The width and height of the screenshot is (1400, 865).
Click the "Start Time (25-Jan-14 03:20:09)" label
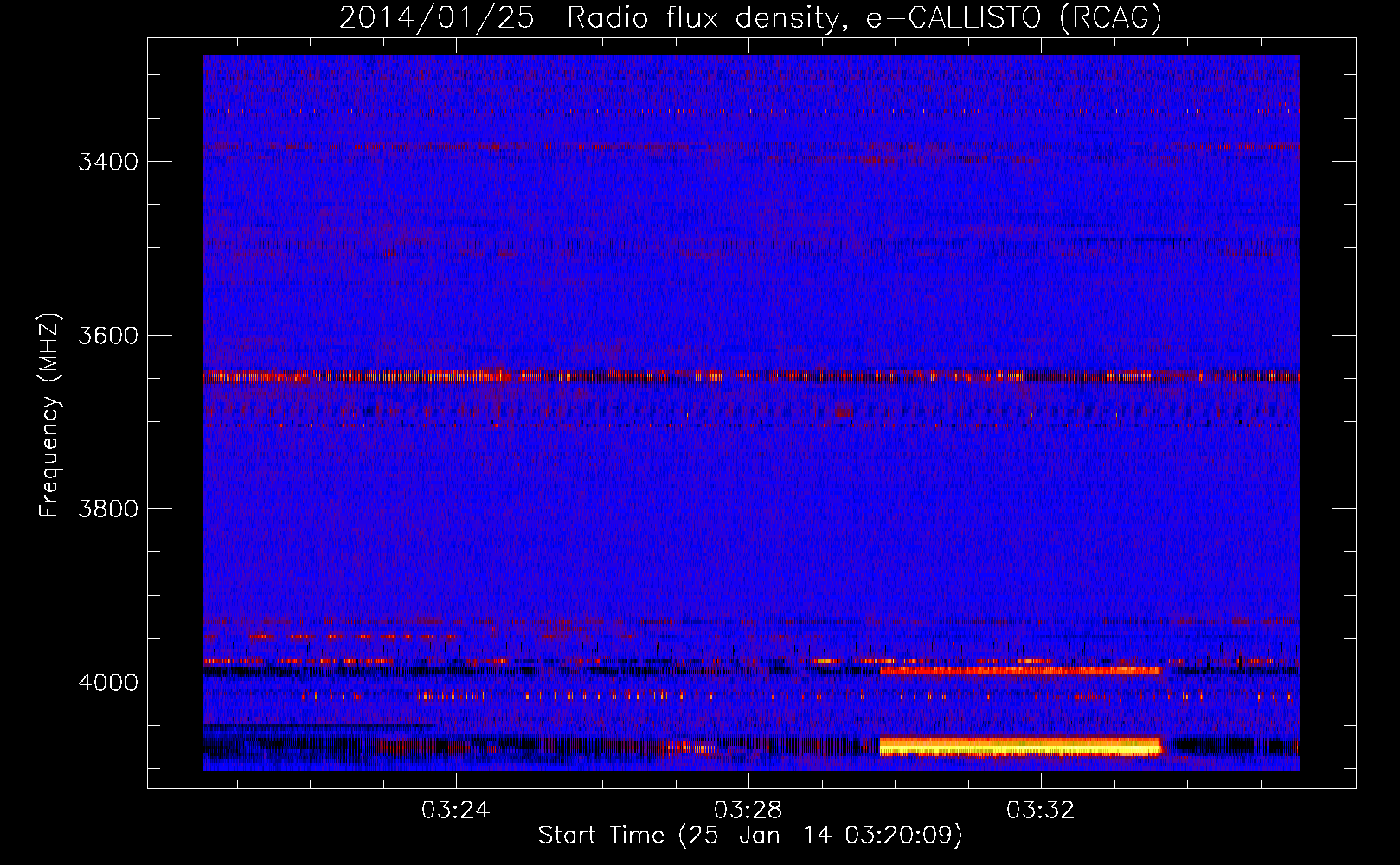(750, 836)
